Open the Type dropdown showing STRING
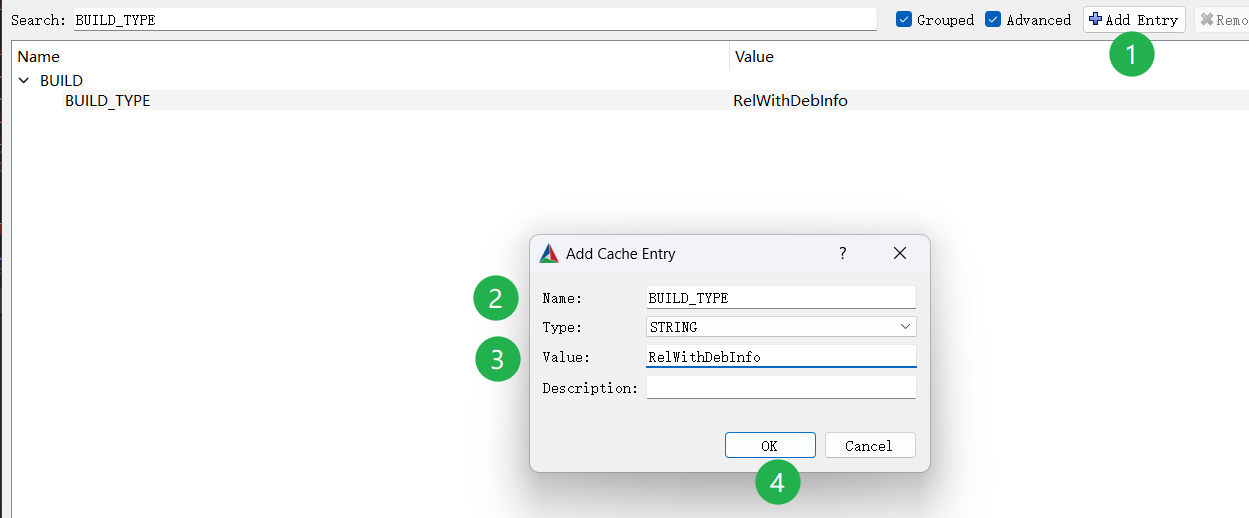1249x518 pixels. point(781,327)
